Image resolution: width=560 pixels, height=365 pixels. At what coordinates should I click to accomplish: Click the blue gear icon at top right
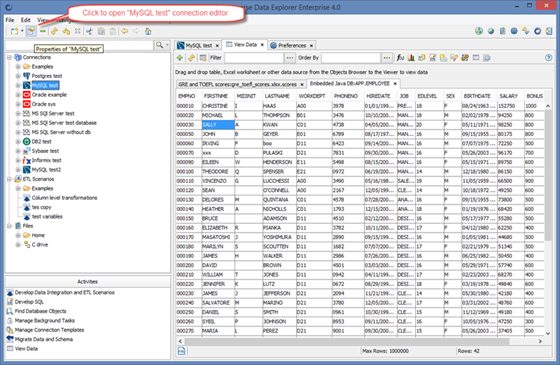[514, 31]
